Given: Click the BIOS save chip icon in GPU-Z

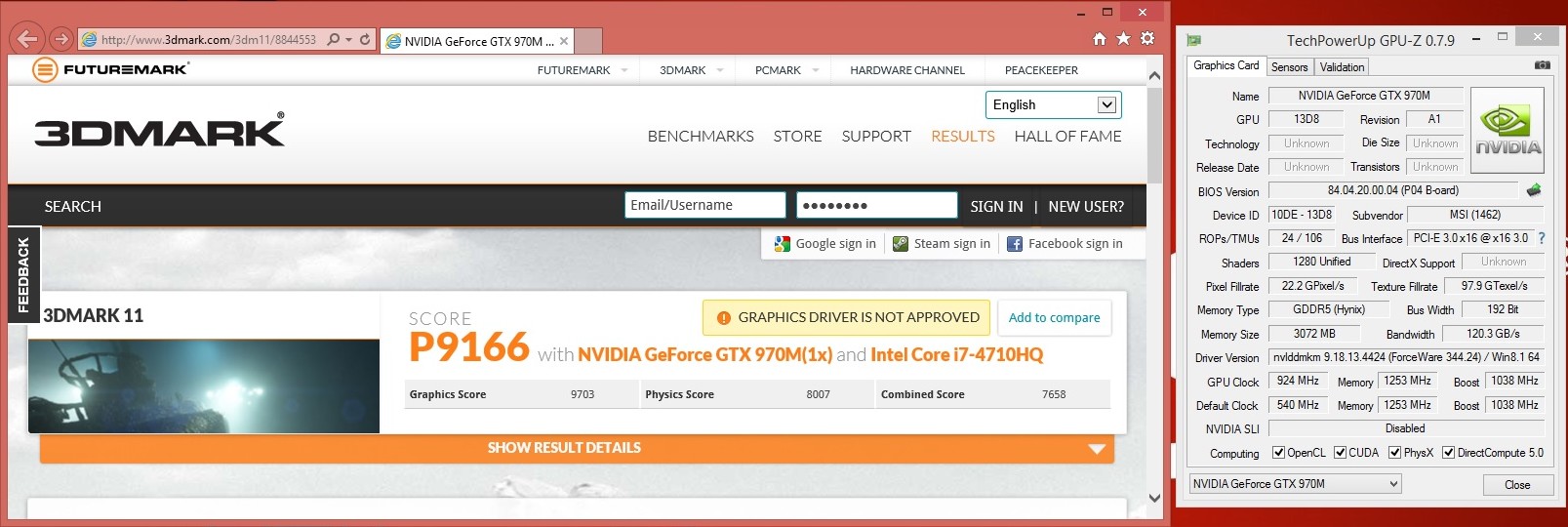Looking at the screenshot, I should (1534, 190).
